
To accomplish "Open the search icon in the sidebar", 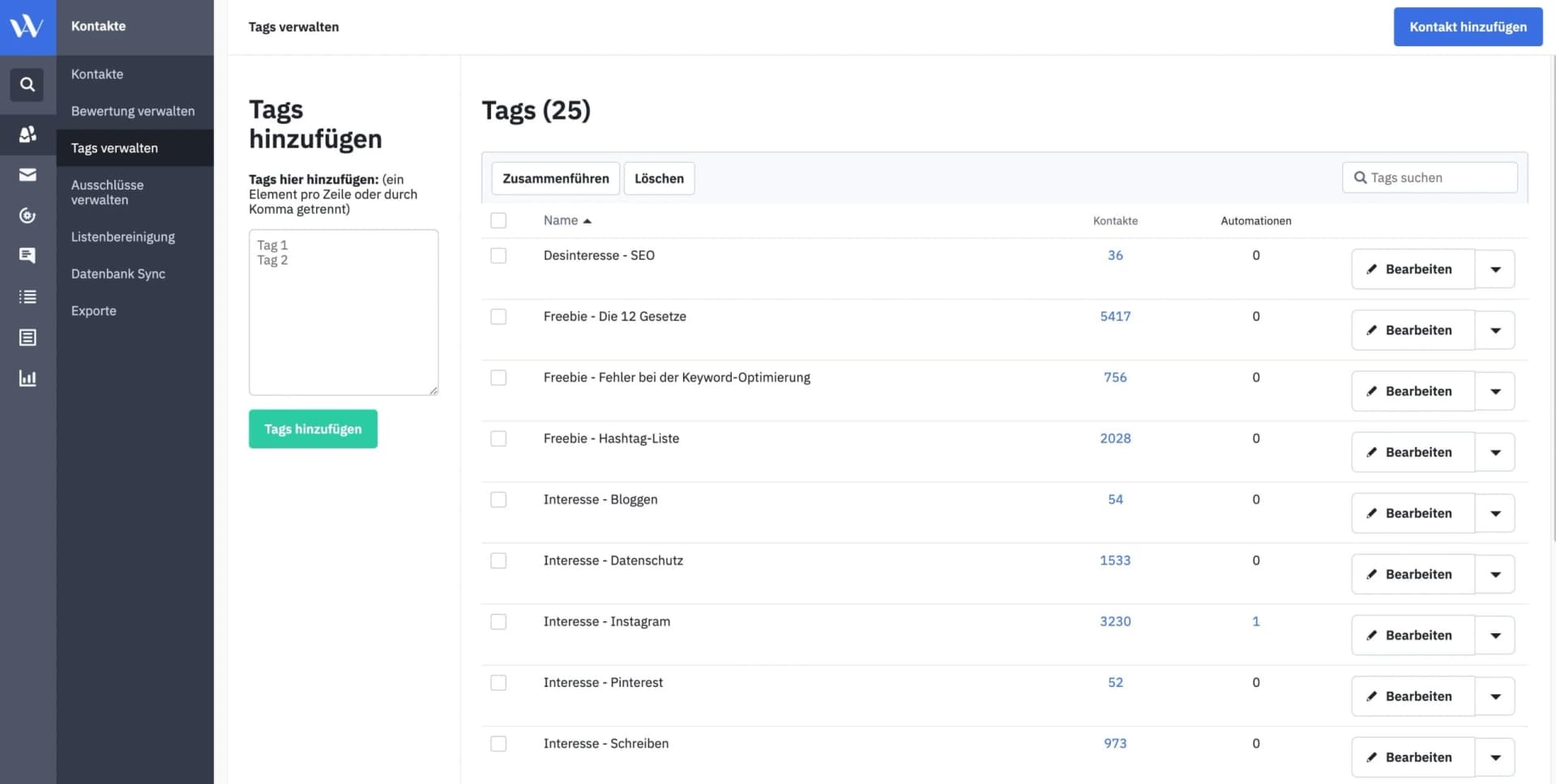I will click(27, 84).
